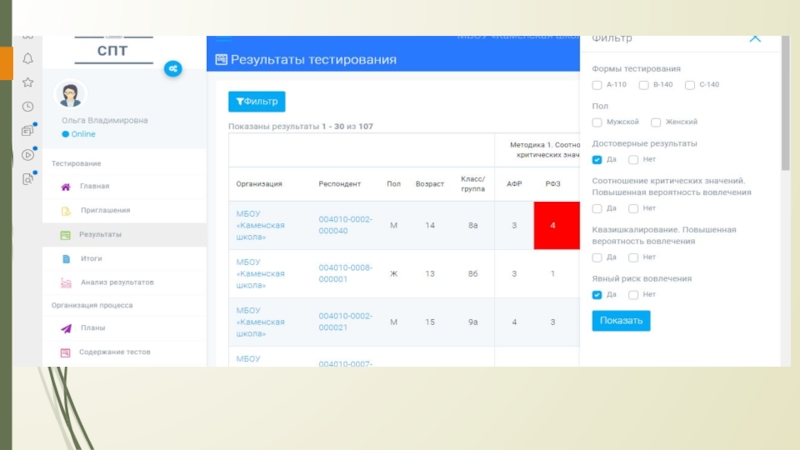Click the user avatar picture
The height and width of the screenshot is (450, 800).
coord(71,95)
